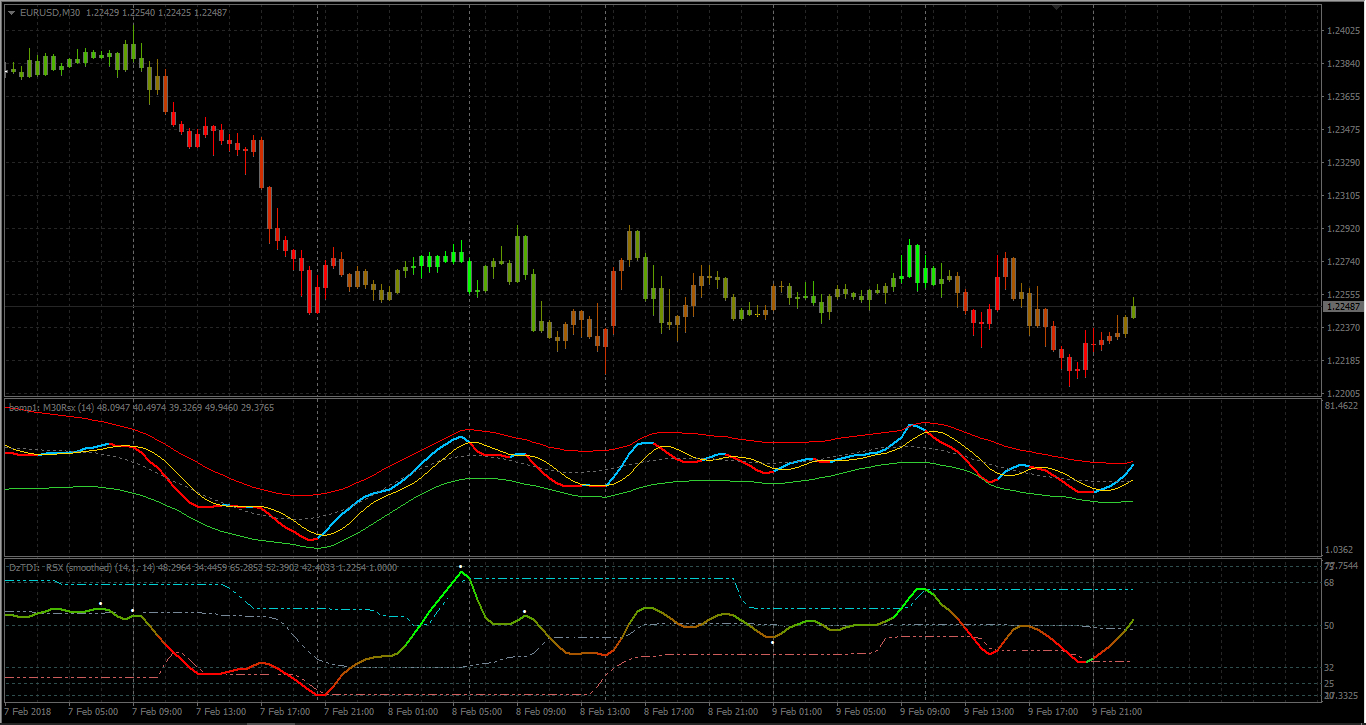Click the 7 Feb 2018 date label

click(x=27, y=712)
